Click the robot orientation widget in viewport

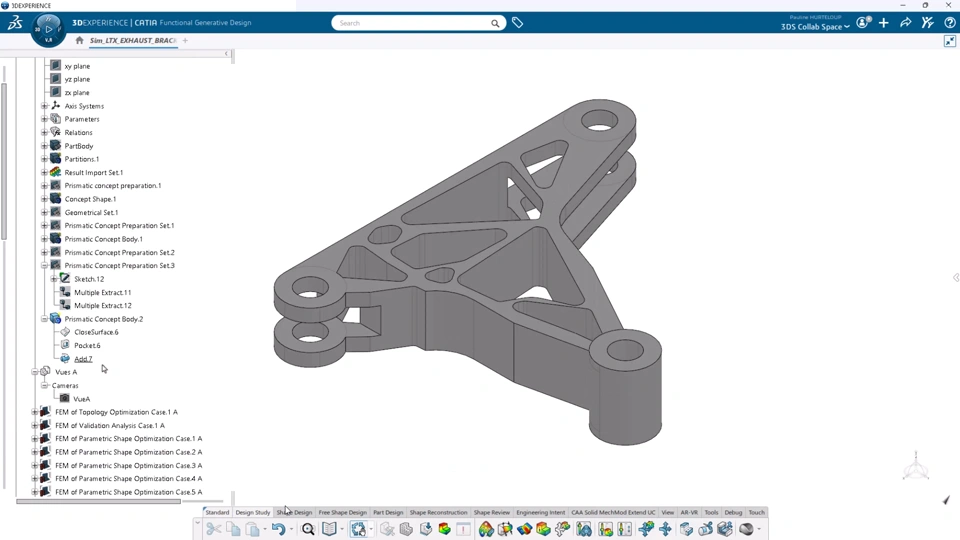coord(916,467)
